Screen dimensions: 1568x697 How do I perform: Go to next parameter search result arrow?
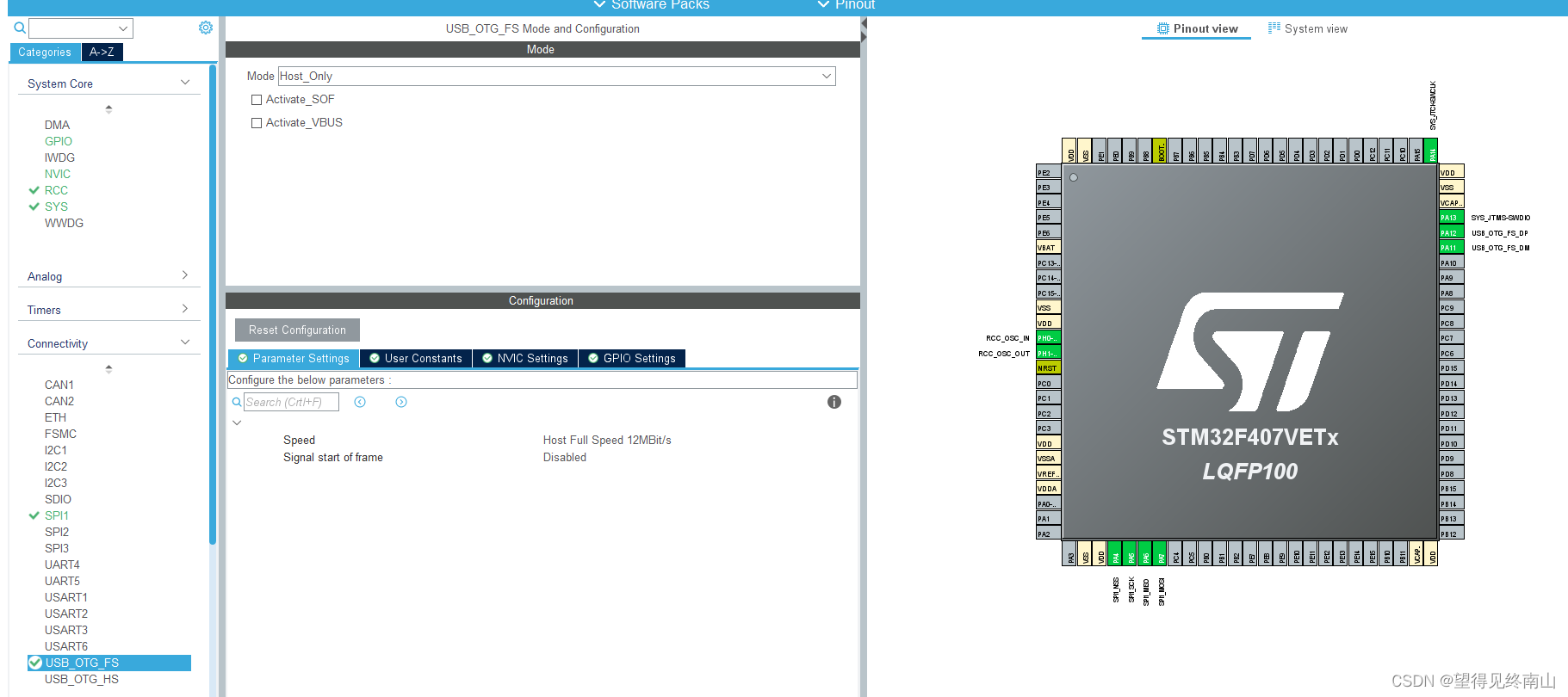click(x=401, y=402)
